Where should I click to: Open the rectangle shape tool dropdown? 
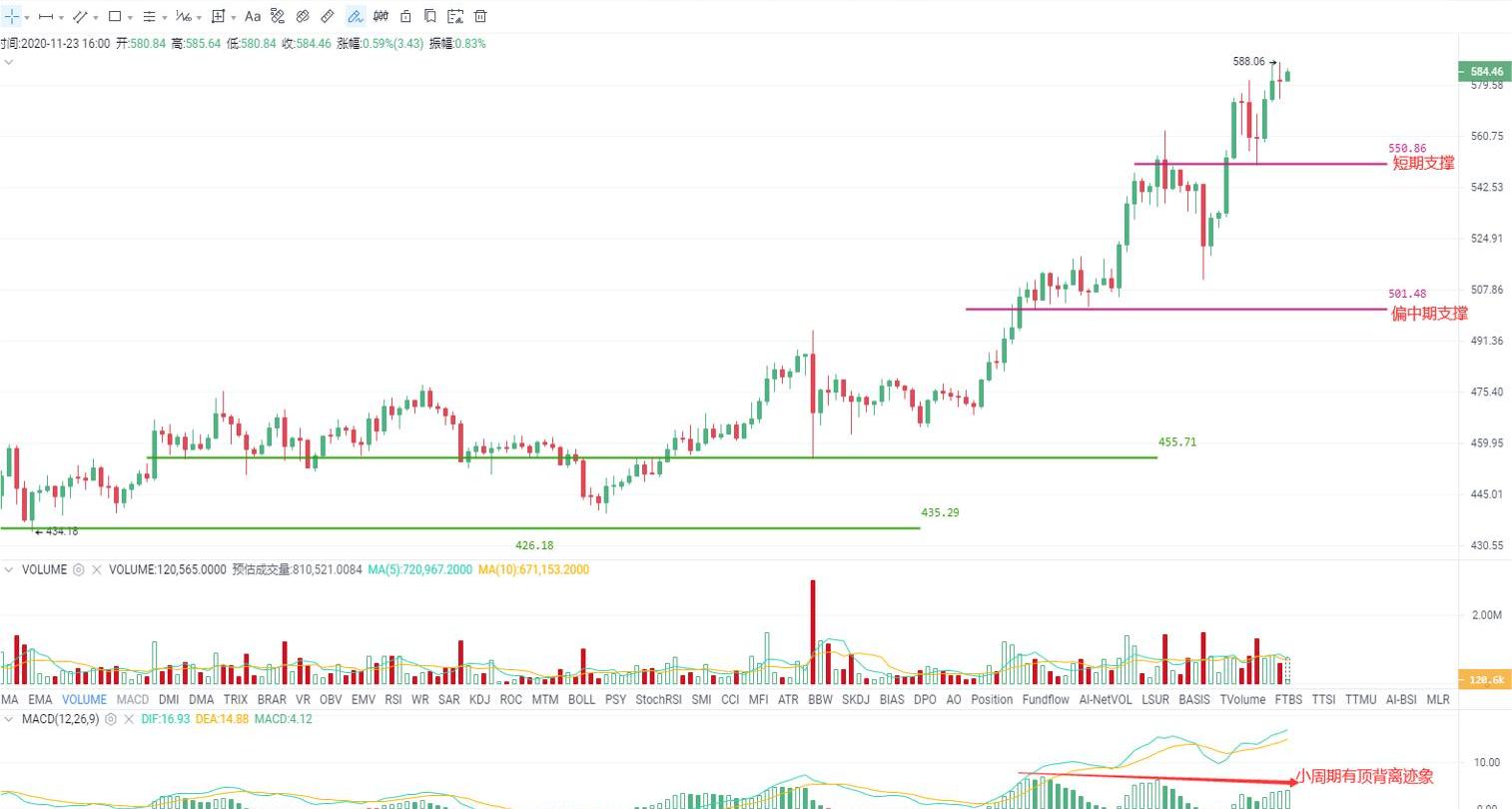[x=130, y=17]
